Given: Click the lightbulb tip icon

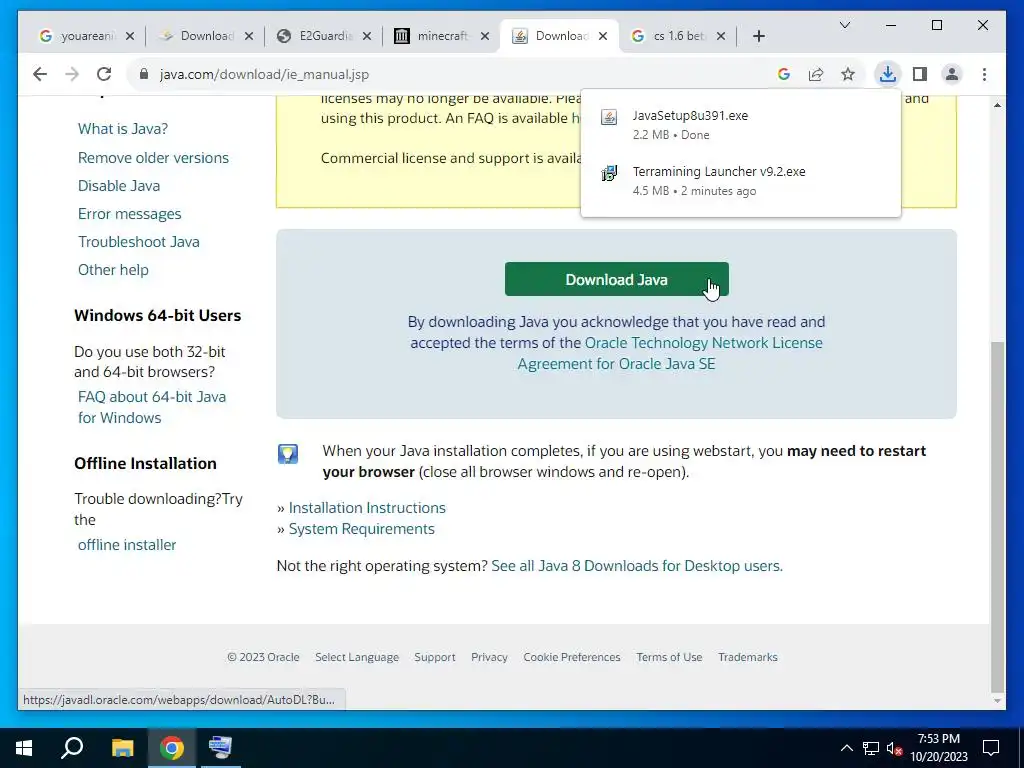Looking at the screenshot, I should pos(288,454).
